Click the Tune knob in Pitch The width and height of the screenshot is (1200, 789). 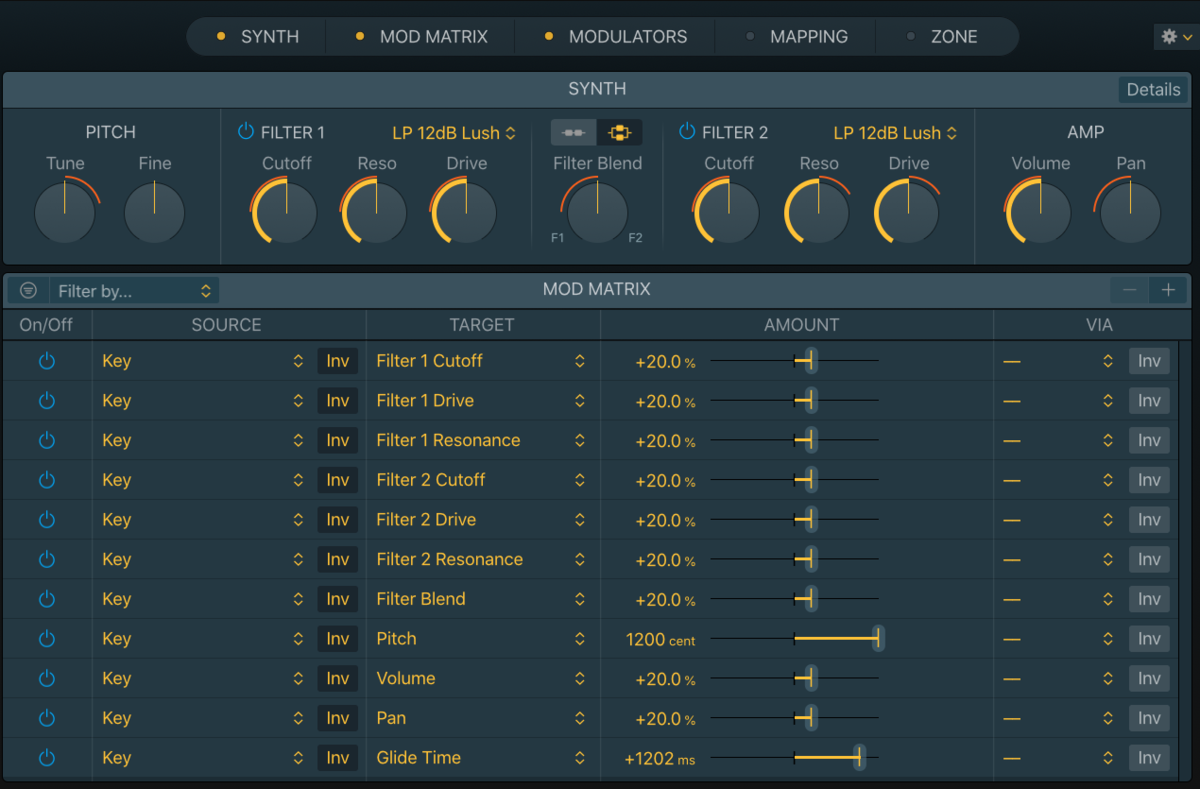pyautogui.click(x=65, y=212)
